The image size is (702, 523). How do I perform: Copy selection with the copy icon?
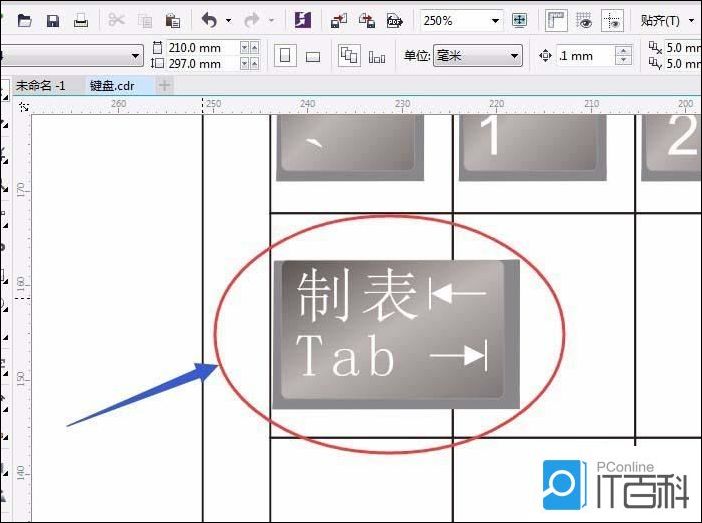[145, 21]
